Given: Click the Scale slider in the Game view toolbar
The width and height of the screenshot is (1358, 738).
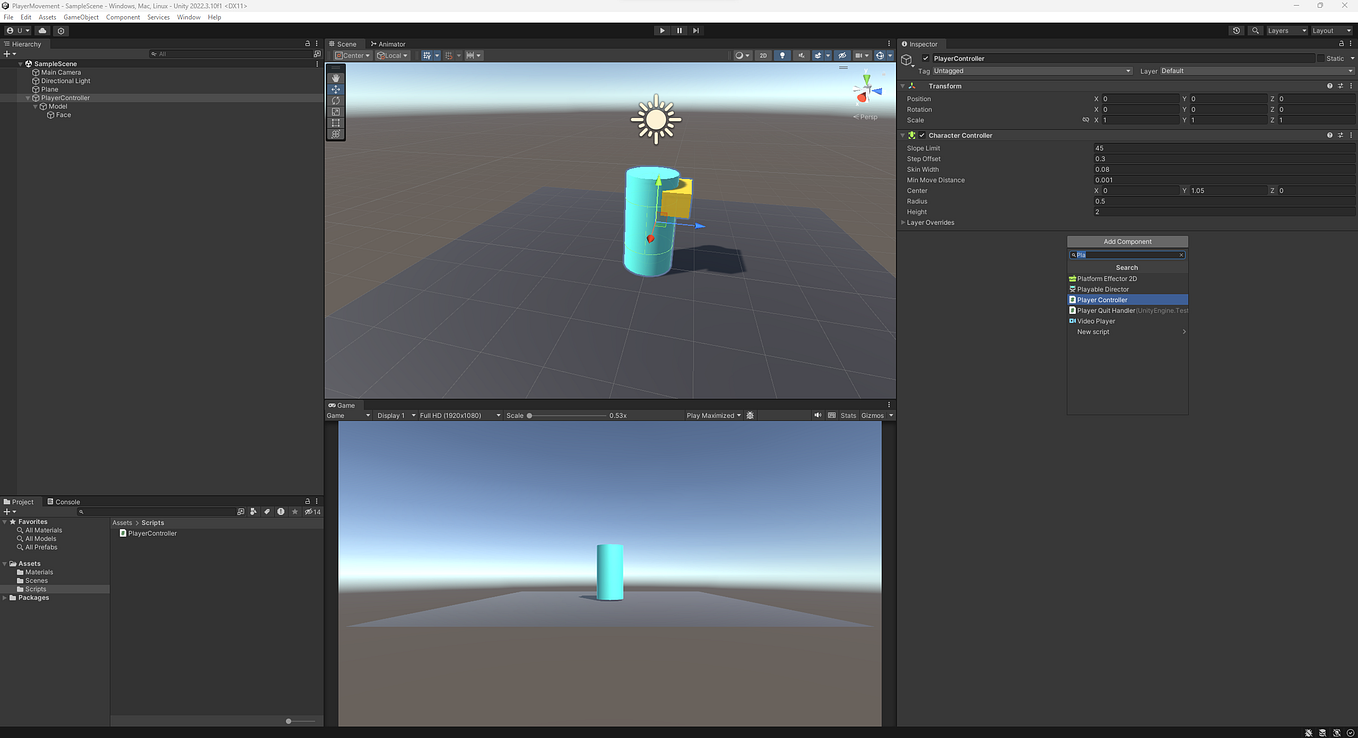Looking at the screenshot, I should tap(529, 415).
